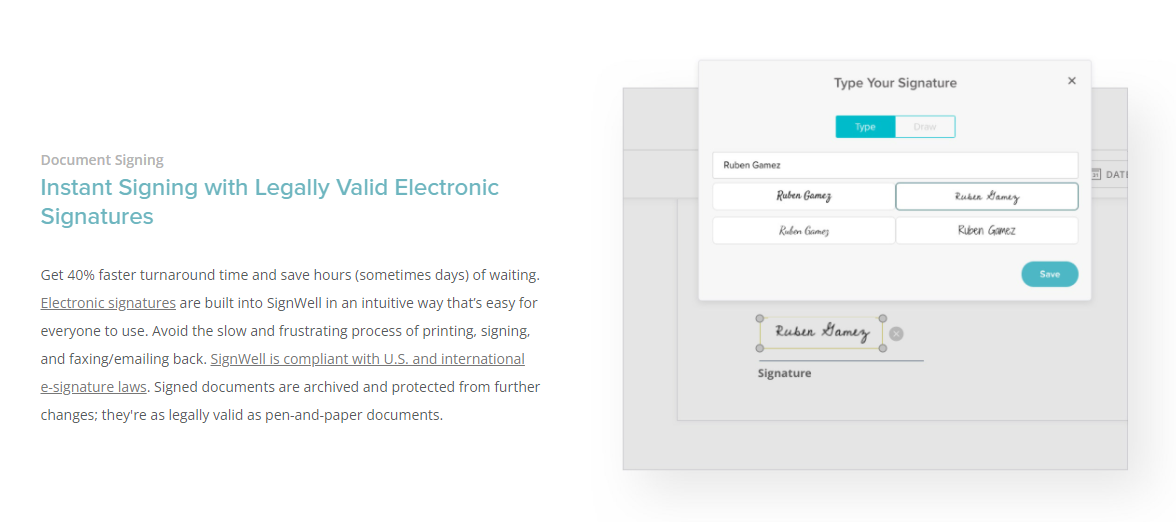Grab the top-left handle of the signature box
This screenshot has width=1176, height=522.
click(760, 319)
